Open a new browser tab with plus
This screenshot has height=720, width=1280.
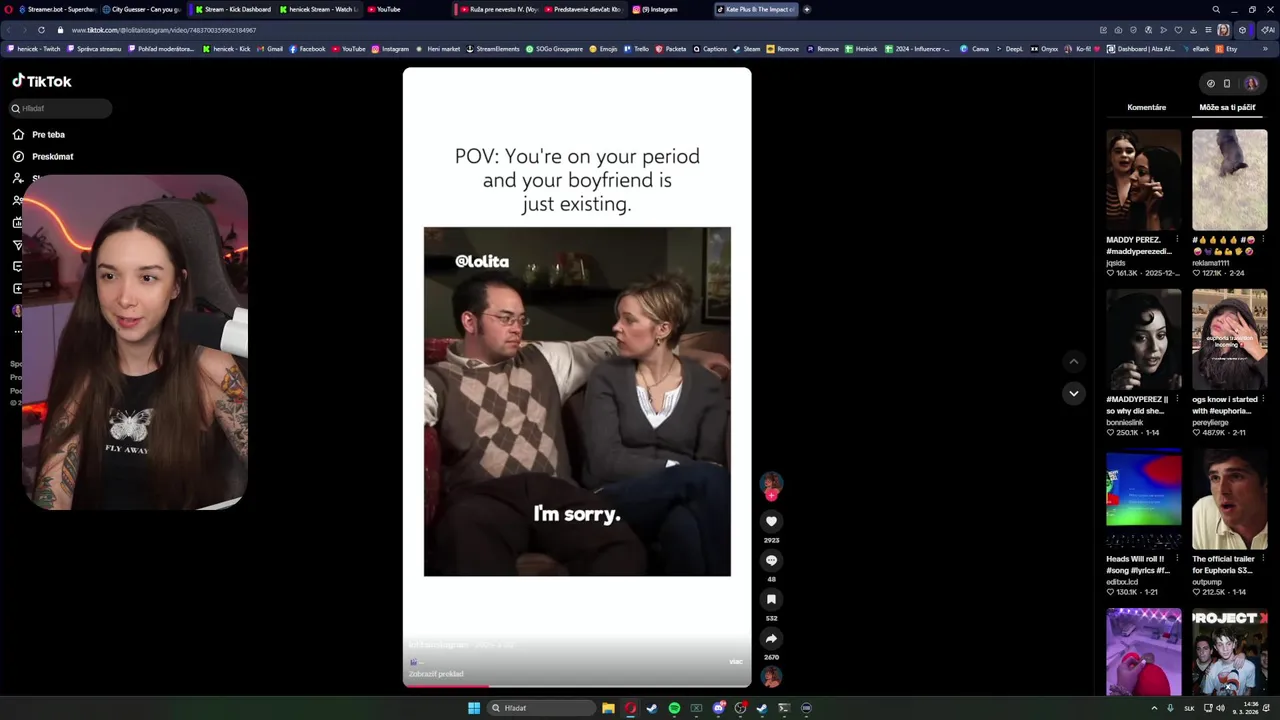click(807, 9)
